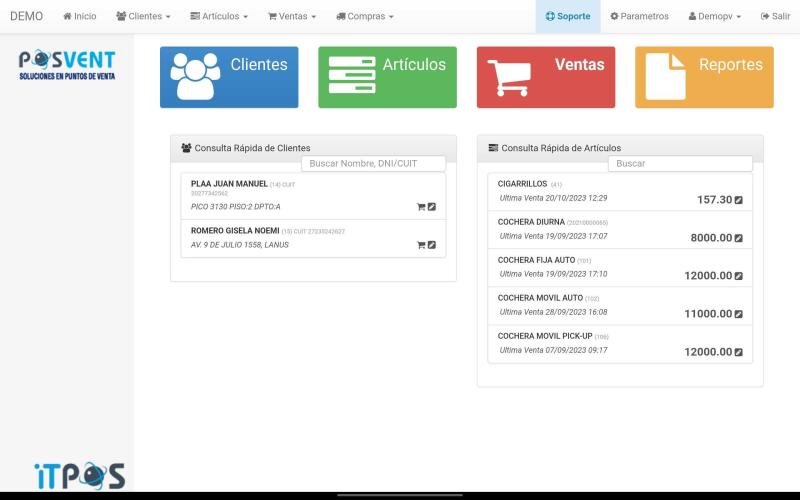Viewport: 800px width, 500px height.
Task: Edit price of COCHERA DIURNA with pencil icon
Action: point(738,238)
